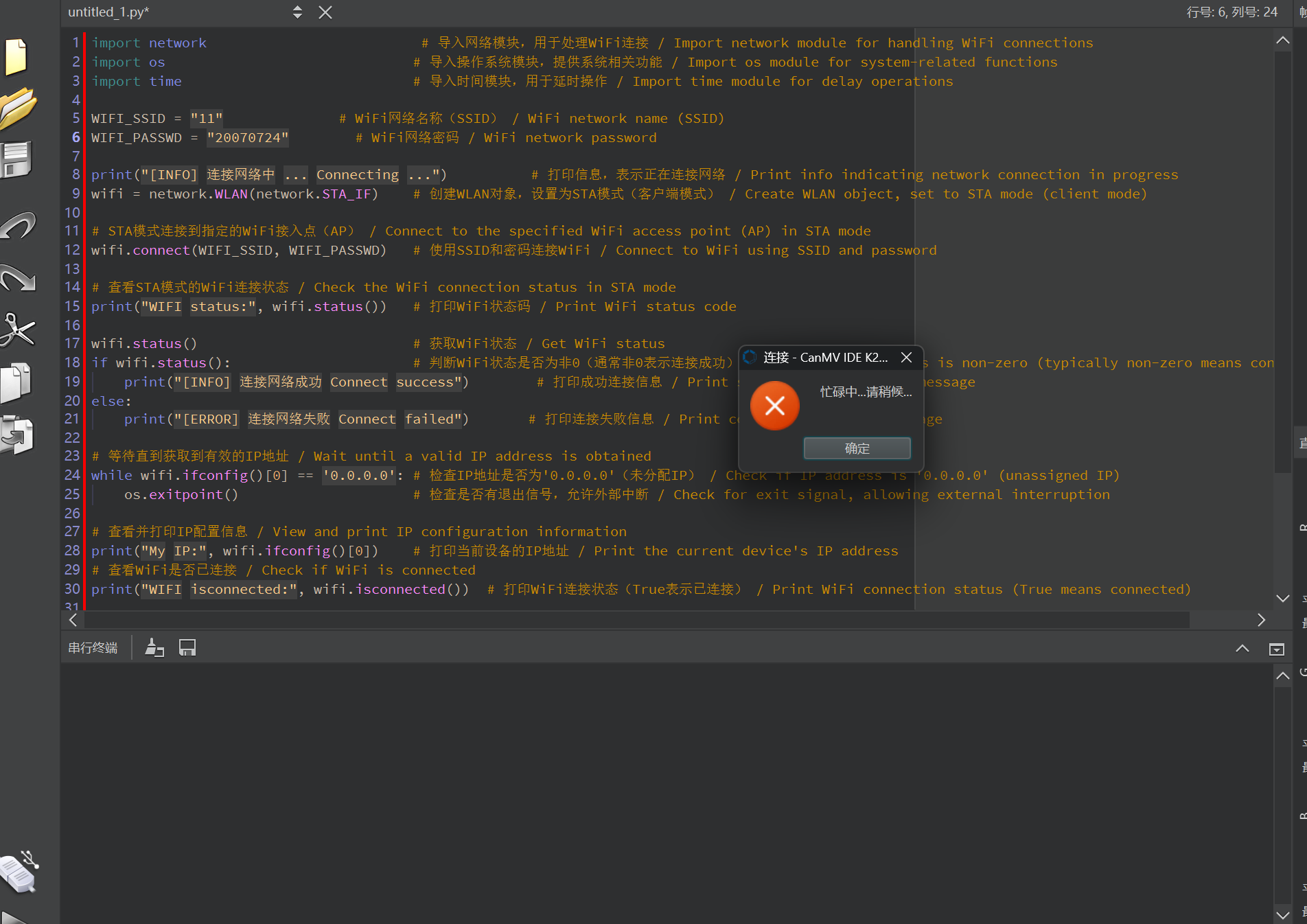Screen dimensions: 1307x924
Task: Click the red error icon in the dialog
Action: coord(775,406)
